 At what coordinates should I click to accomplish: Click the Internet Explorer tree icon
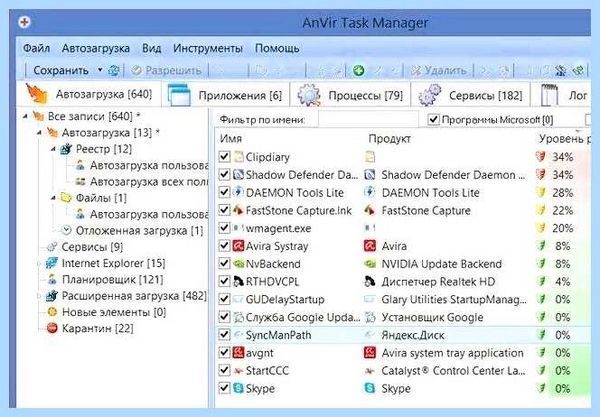click(52, 263)
